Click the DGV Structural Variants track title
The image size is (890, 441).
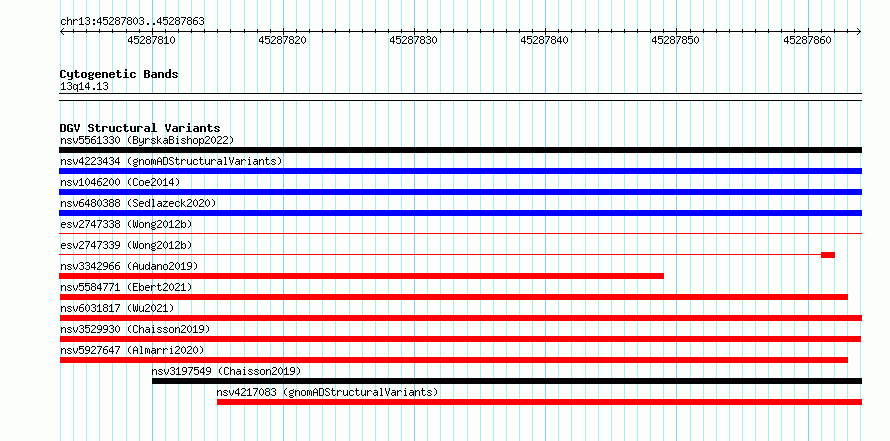click(x=140, y=128)
